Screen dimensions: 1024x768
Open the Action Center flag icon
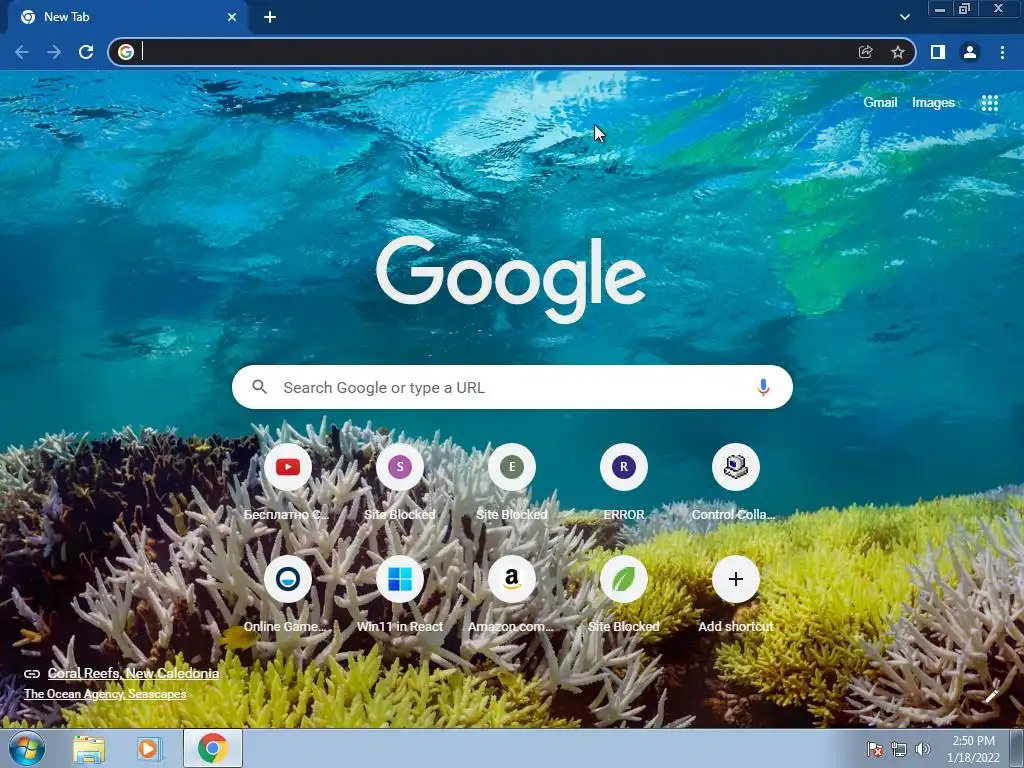point(874,749)
